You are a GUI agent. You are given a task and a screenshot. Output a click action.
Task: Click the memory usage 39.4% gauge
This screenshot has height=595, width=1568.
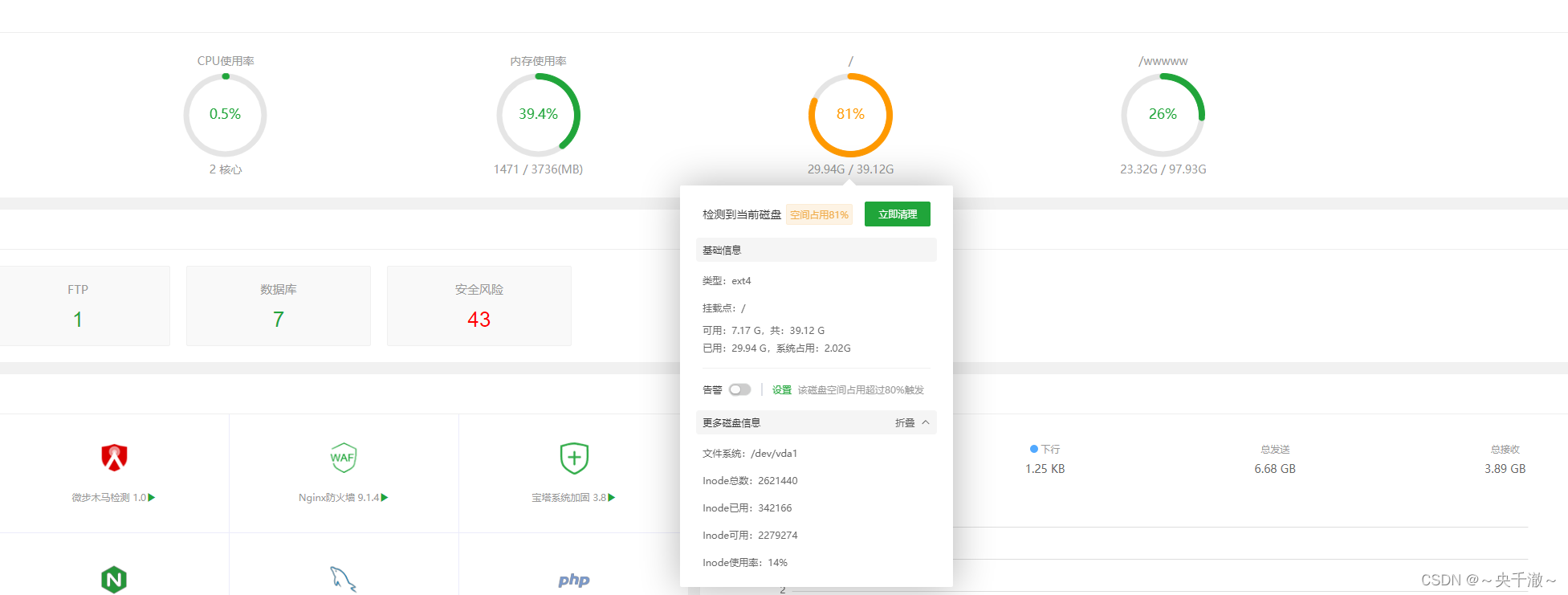pyautogui.click(x=538, y=115)
